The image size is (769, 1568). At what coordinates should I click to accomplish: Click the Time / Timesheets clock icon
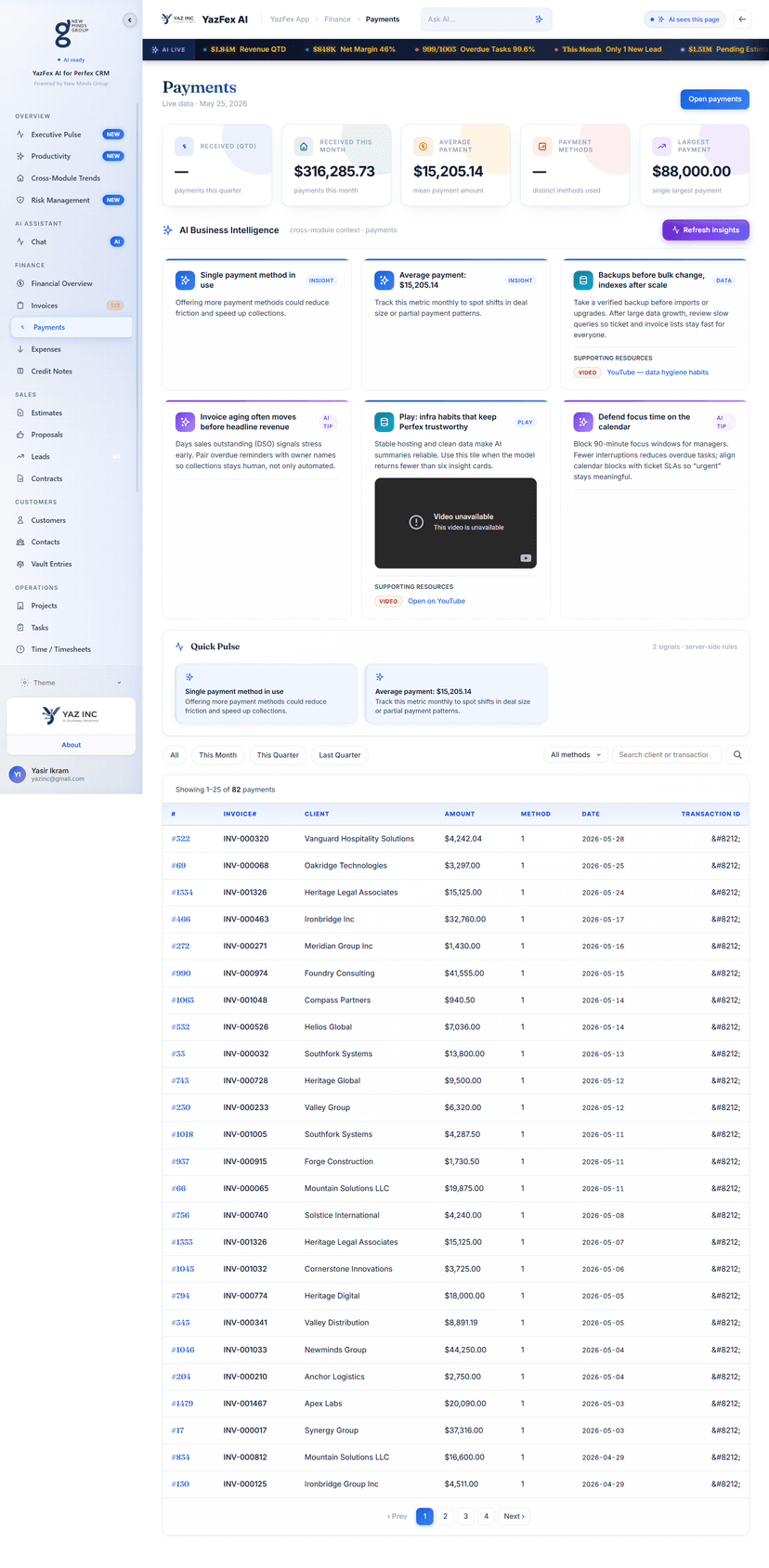(x=20, y=649)
